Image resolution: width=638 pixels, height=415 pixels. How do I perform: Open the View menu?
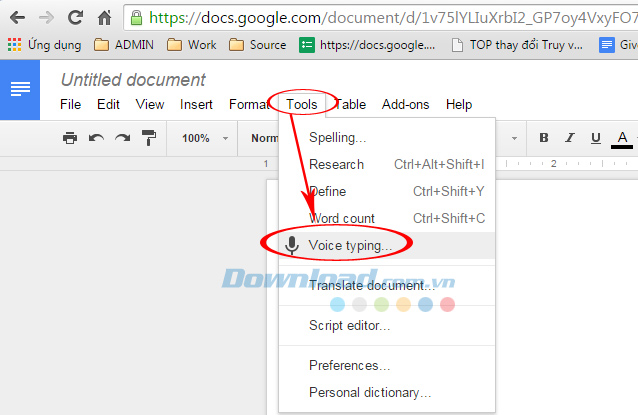coord(150,105)
